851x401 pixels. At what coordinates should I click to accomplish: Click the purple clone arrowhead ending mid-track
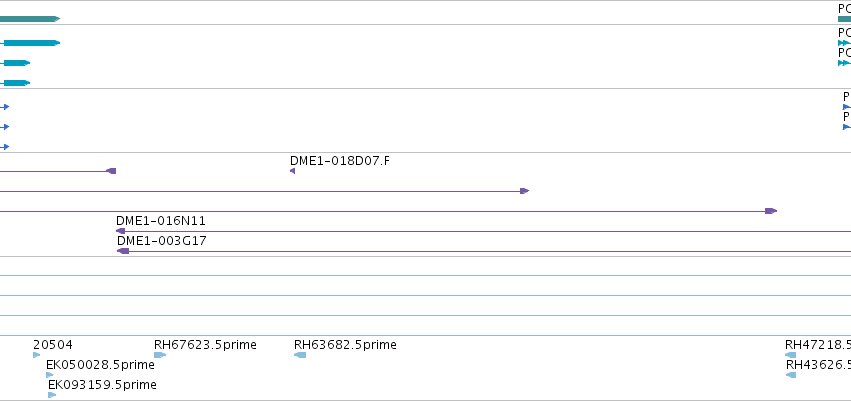[524, 191]
